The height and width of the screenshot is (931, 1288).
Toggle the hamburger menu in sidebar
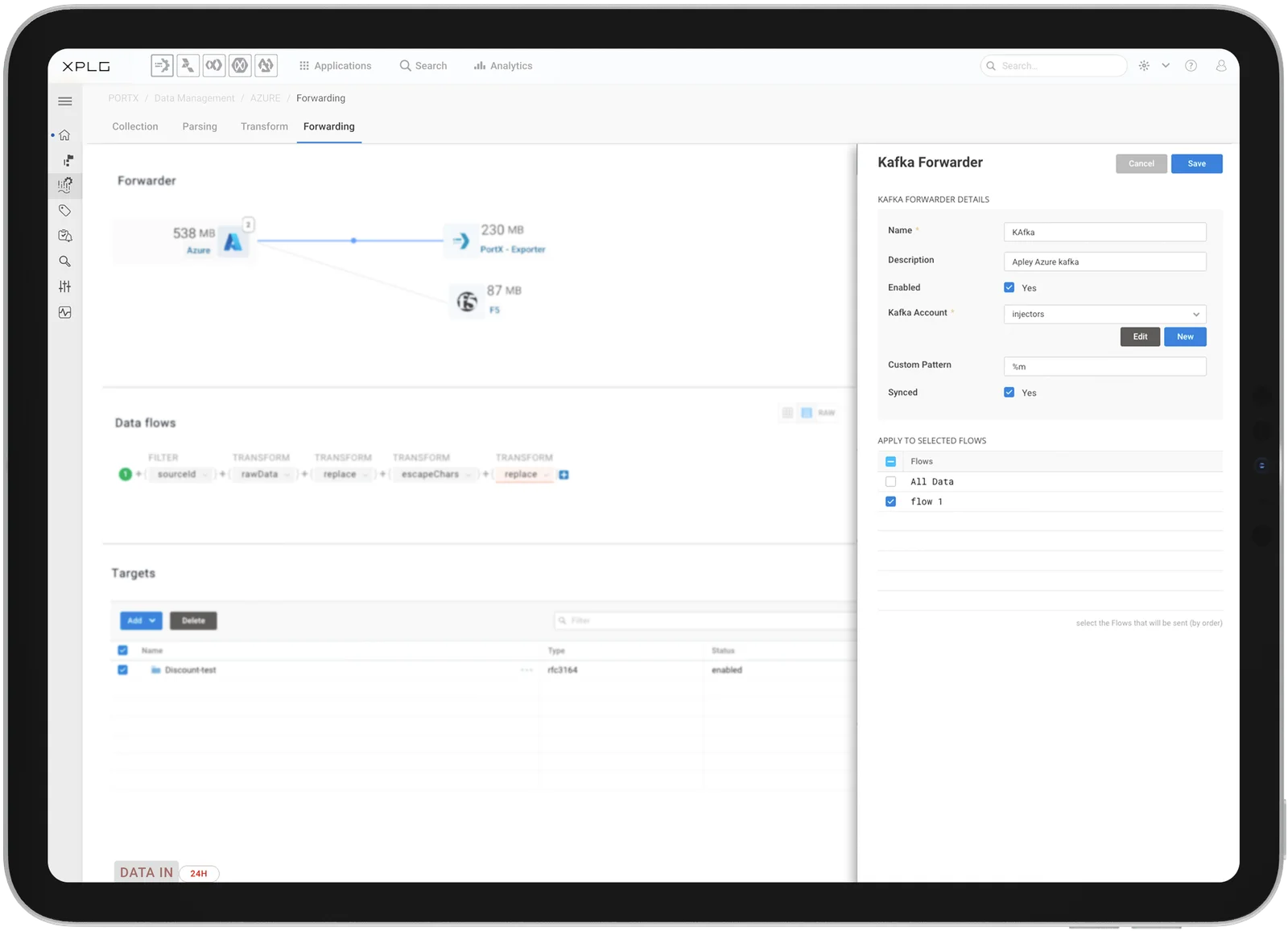point(65,101)
